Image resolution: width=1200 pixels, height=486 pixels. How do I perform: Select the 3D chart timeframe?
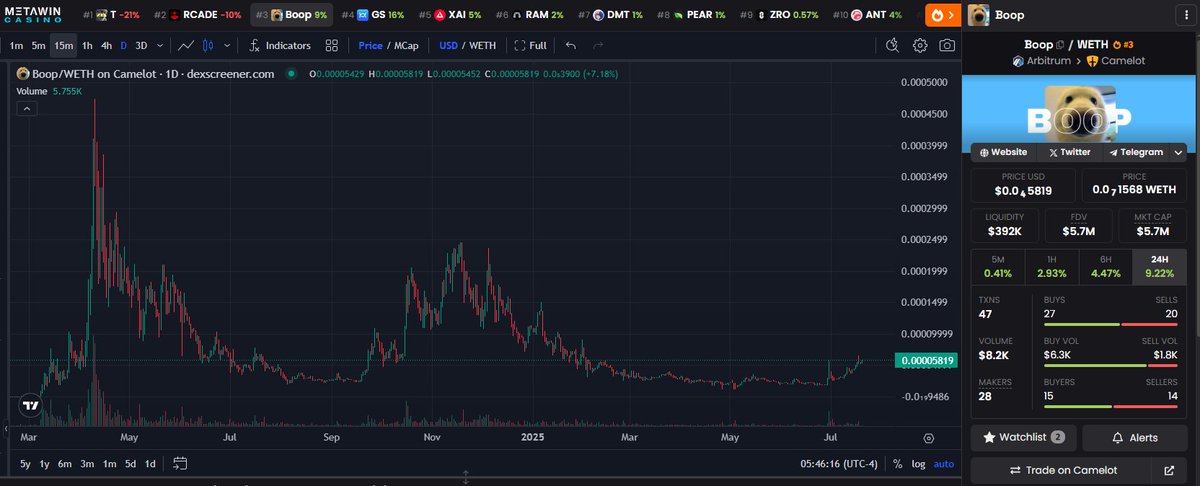coord(141,45)
